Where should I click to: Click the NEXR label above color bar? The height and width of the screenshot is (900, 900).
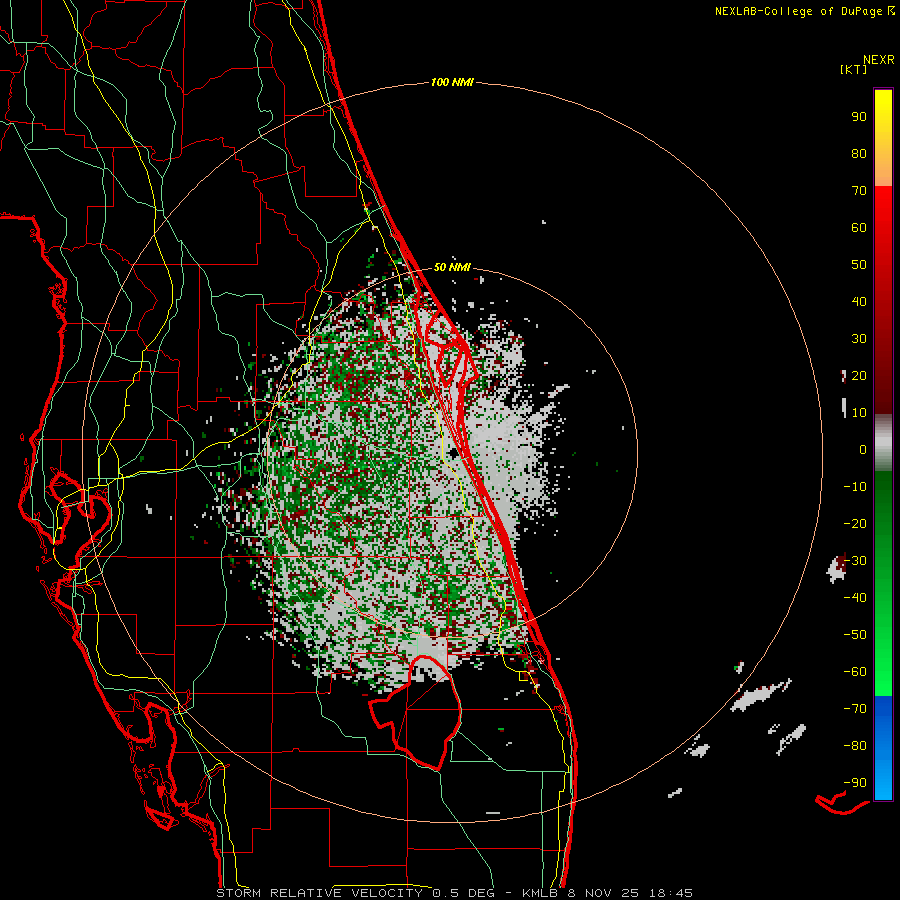(x=879, y=60)
